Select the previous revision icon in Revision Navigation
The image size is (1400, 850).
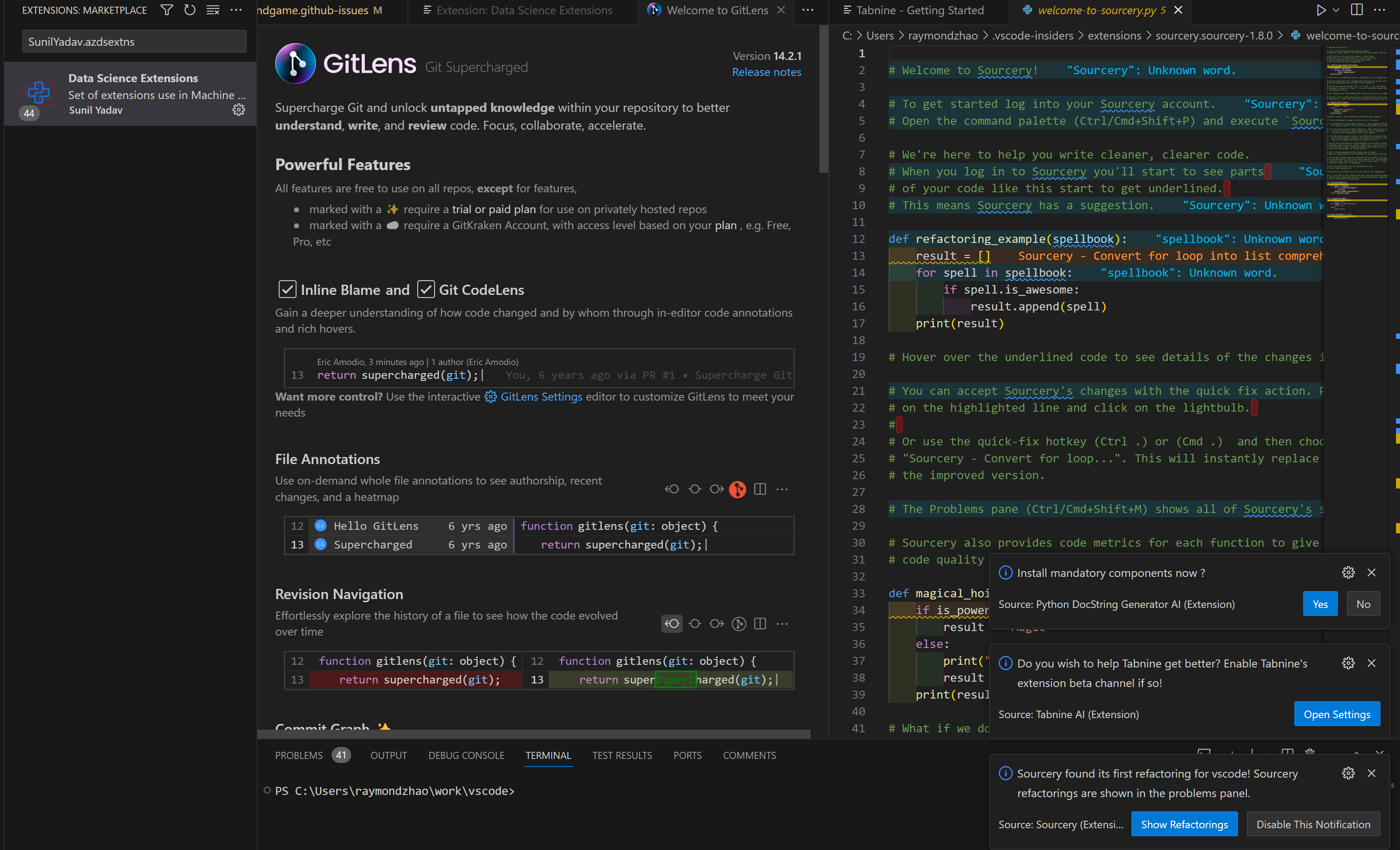(672, 624)
